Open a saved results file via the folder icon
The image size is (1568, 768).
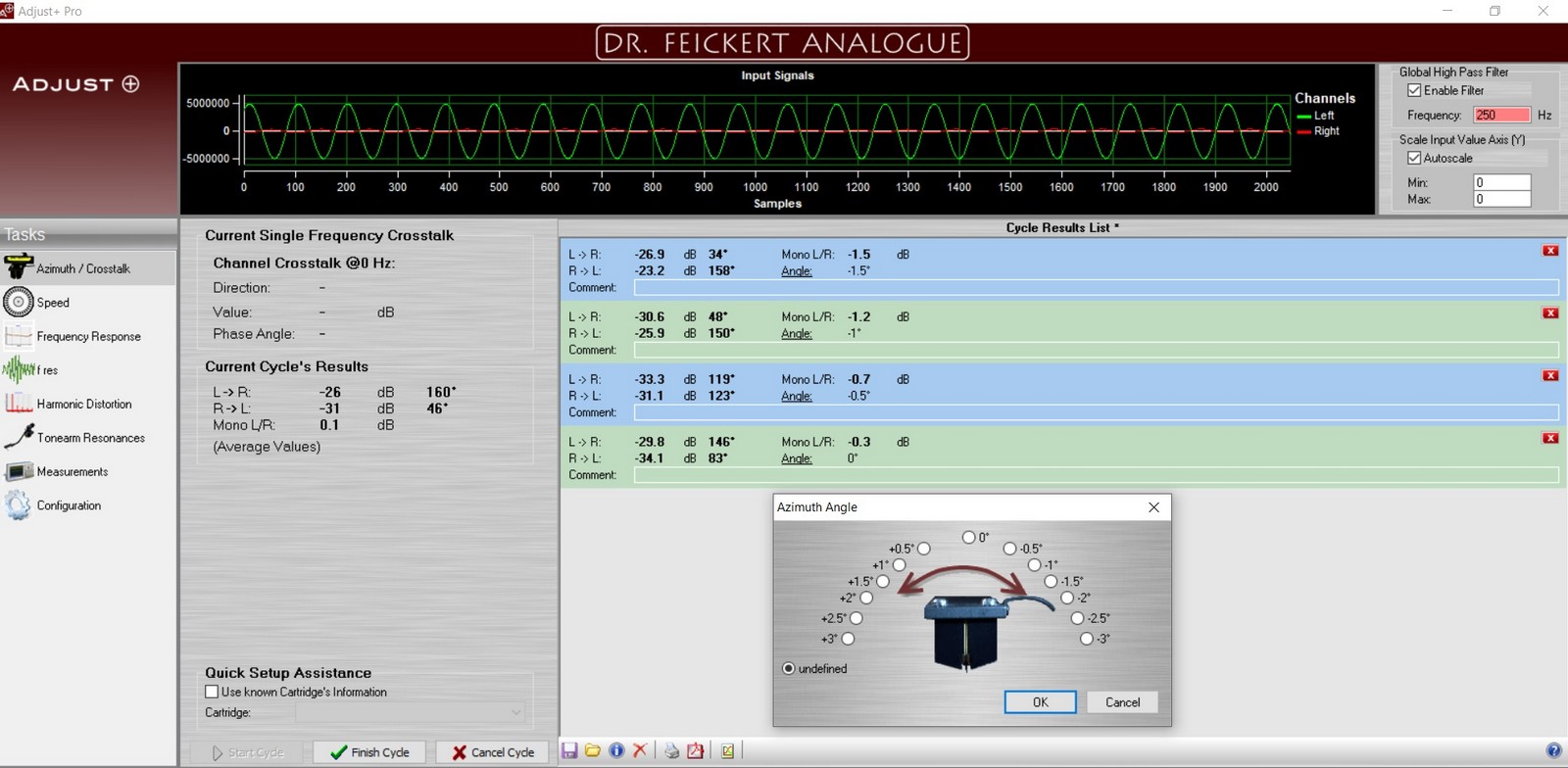(593, 750)
